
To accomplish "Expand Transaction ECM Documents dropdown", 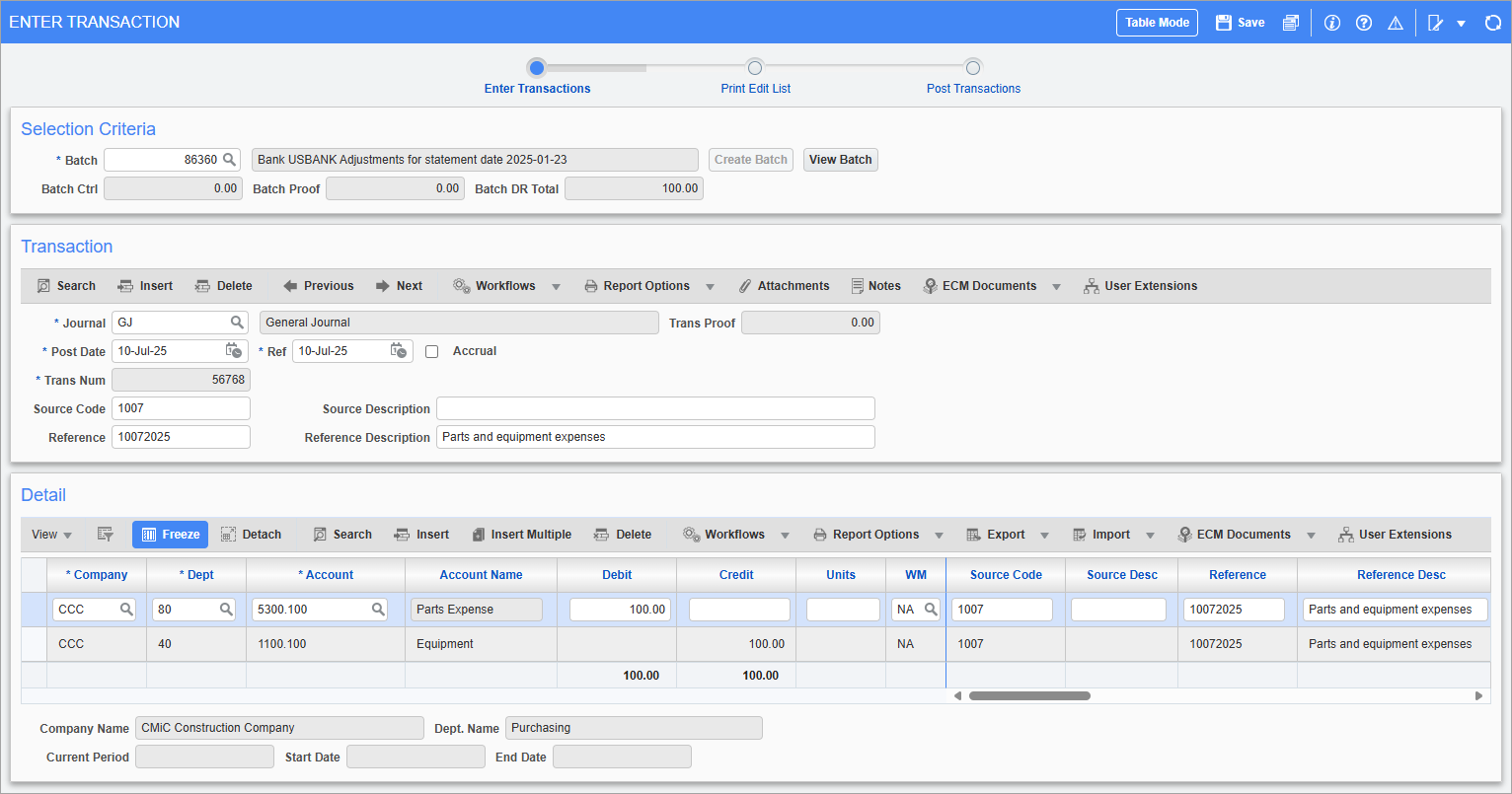I will tap(1056, 287).
